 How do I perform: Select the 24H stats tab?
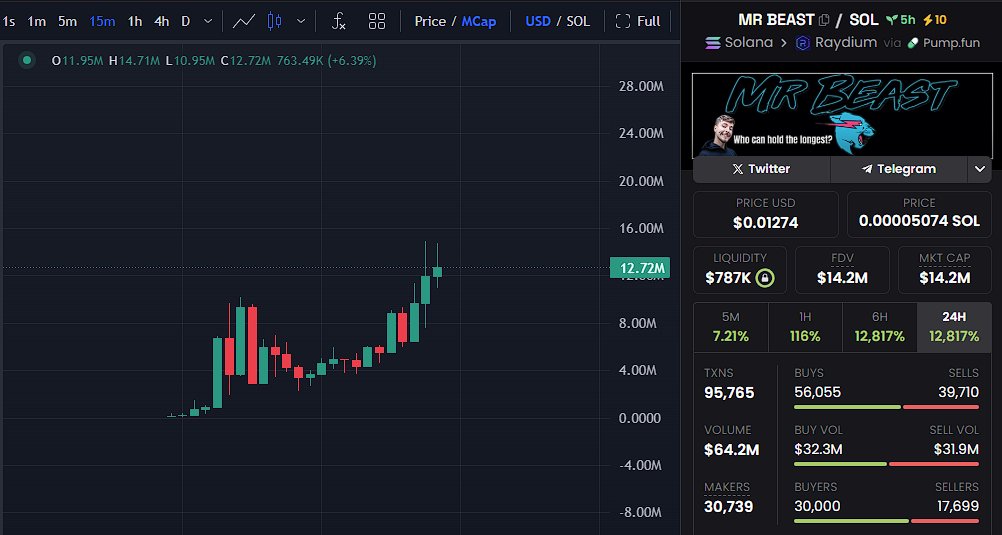pyautogui.click(x=954, y=327)
